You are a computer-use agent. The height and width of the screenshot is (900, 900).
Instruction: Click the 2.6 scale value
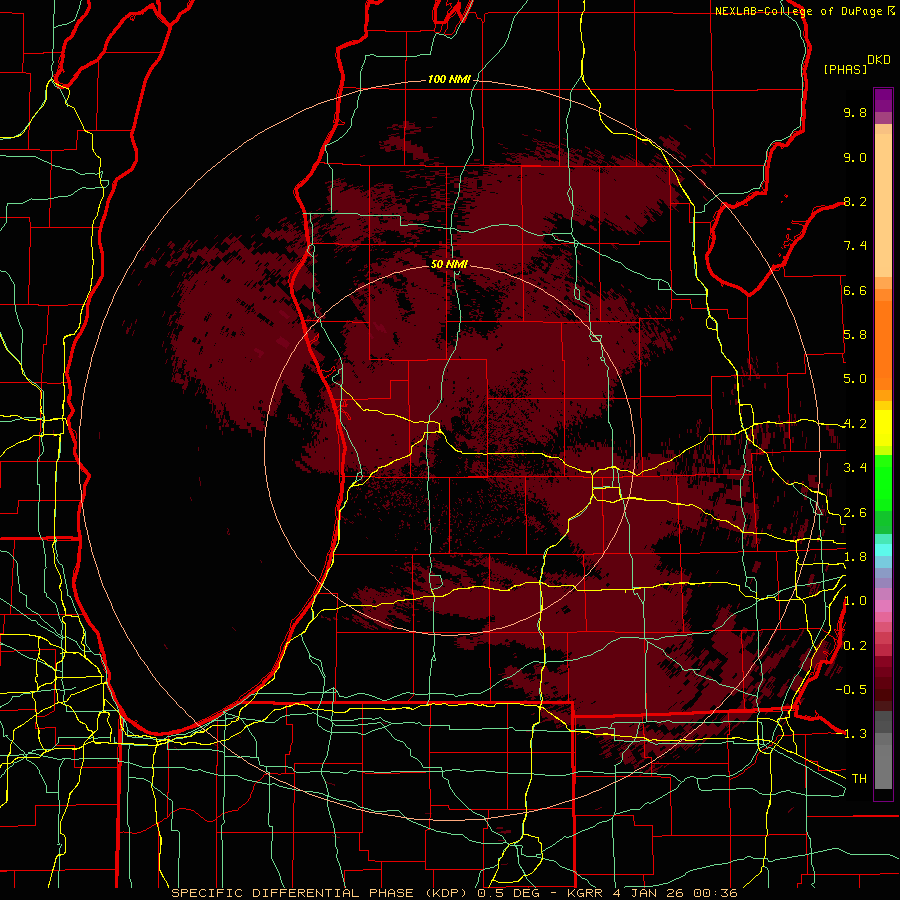coord(855,513)
